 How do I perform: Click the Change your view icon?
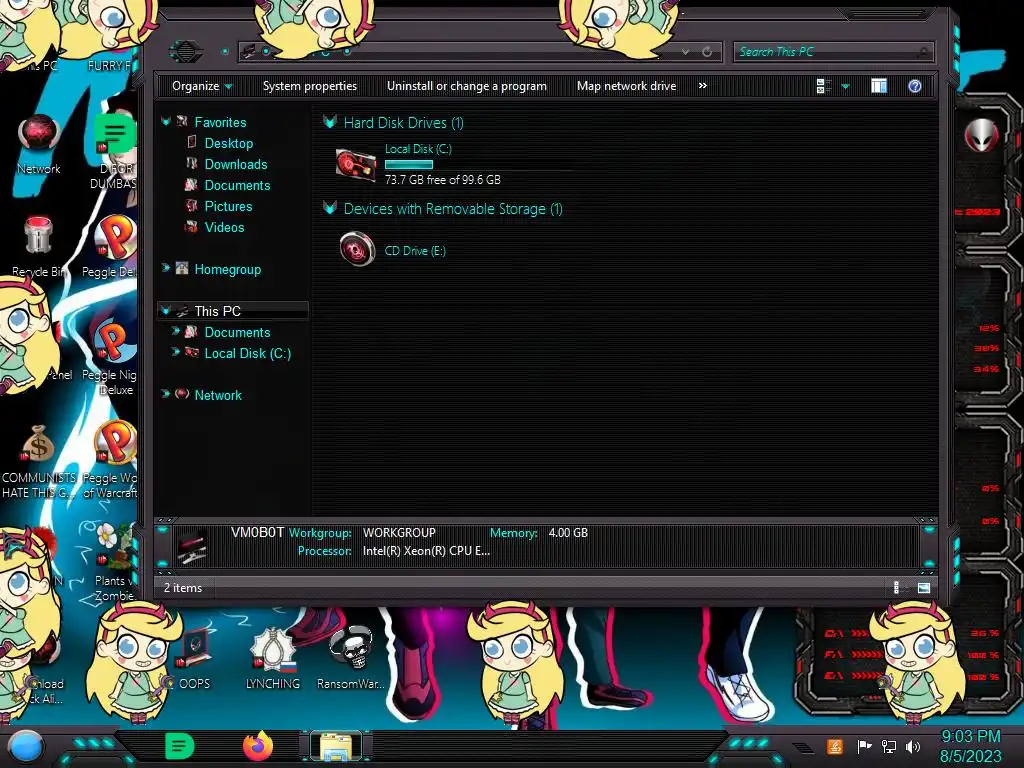(823, 86)
